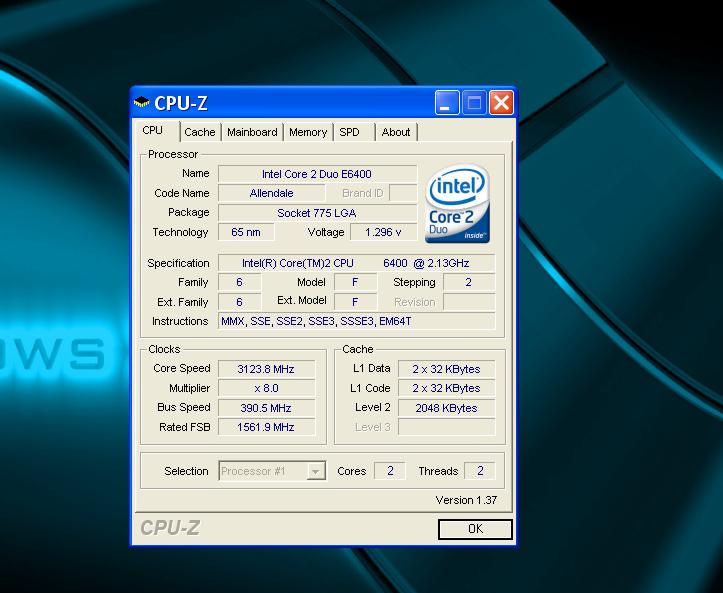
Task: Click the CPU-Z chip icon in title bar
Action: (142, 102)
